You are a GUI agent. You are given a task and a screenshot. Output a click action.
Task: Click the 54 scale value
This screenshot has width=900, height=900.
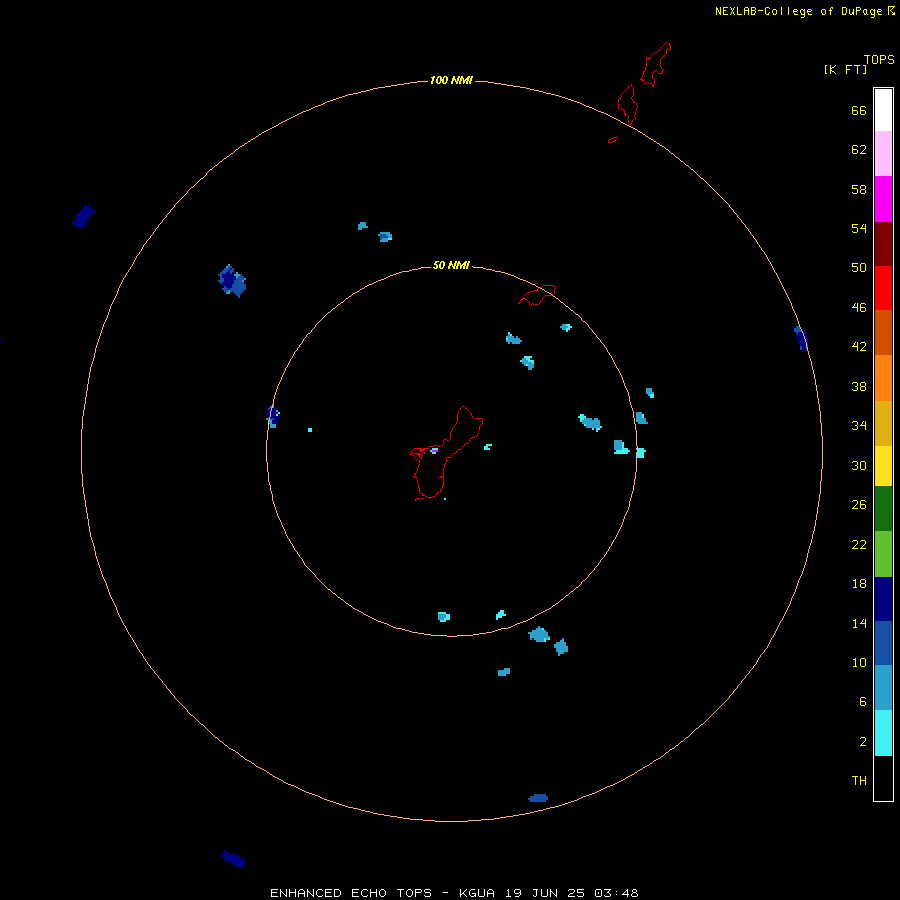click(859, 228)
